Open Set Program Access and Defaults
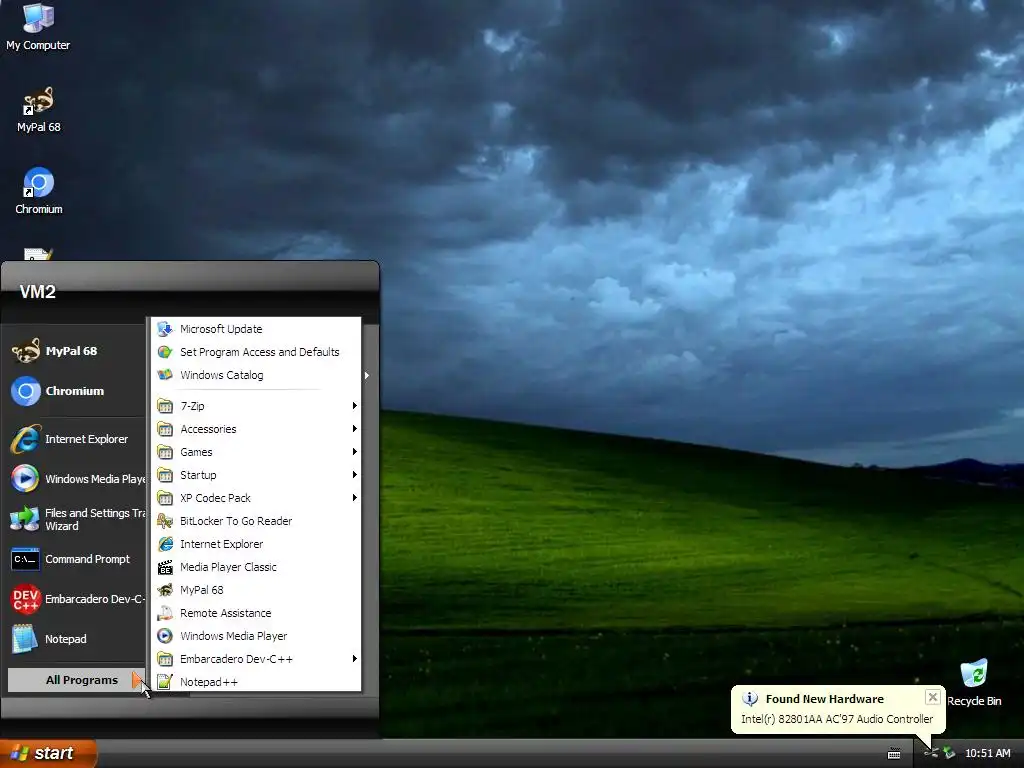The height and width of the screenshot is (768, 1024). pyautogui.click(x=256, y=352)
